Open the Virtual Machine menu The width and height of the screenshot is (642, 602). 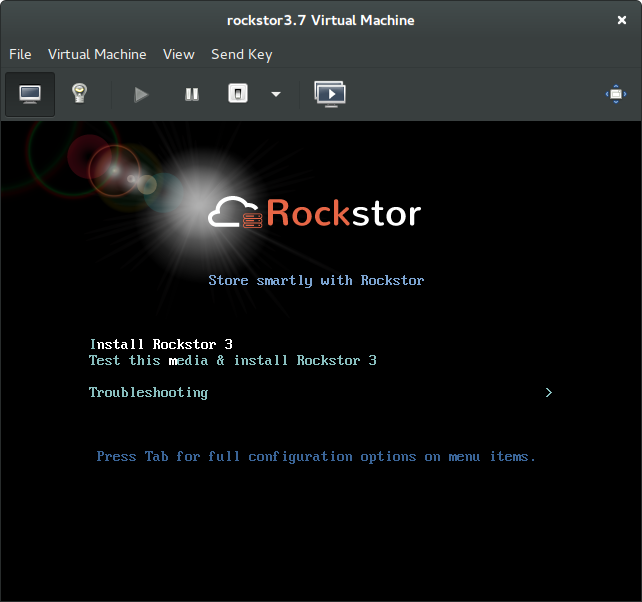(x=97, y=54)
